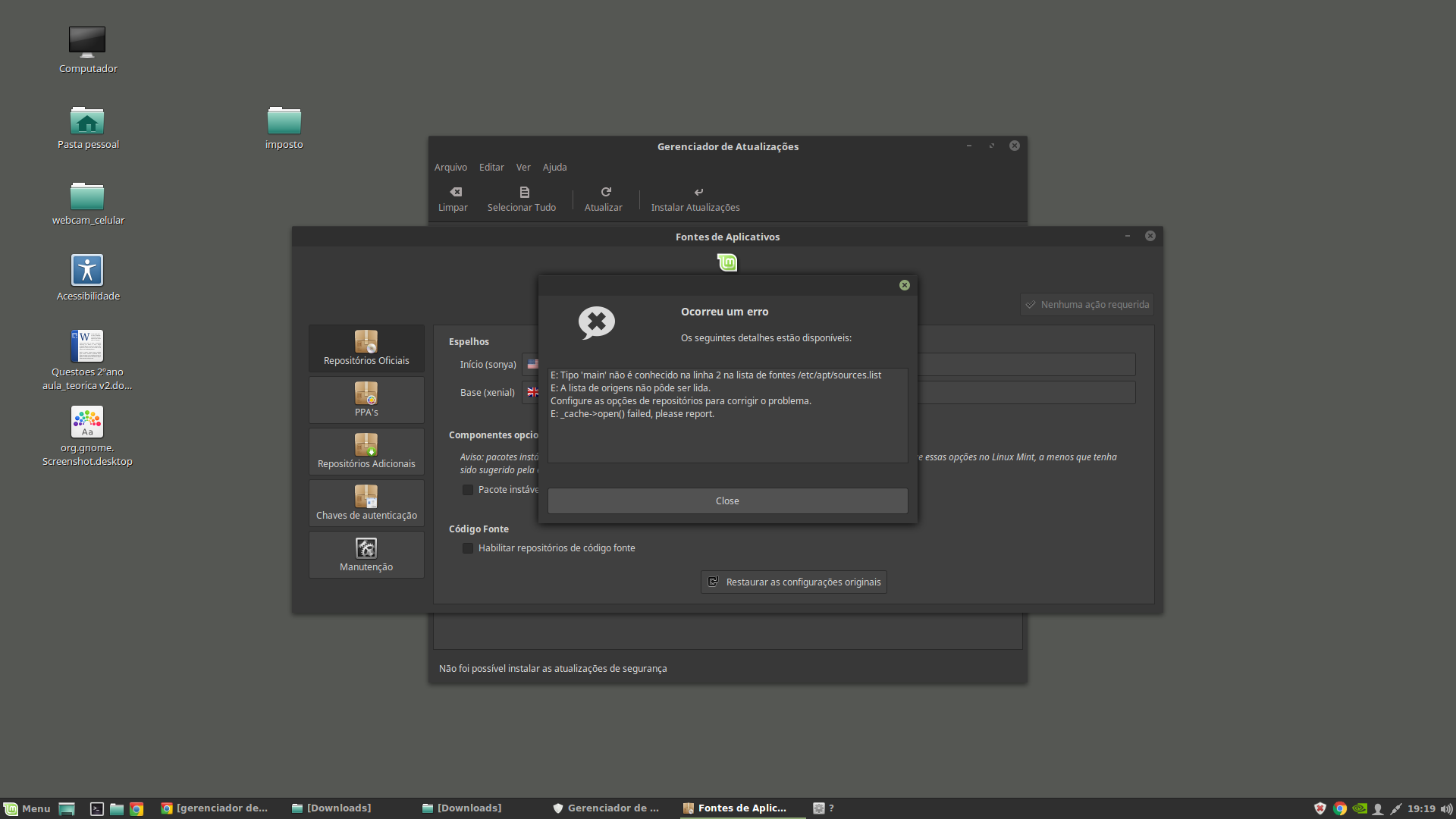Click show desktop icon in panel
1456x819 pixels.
(x=67, y=808)
